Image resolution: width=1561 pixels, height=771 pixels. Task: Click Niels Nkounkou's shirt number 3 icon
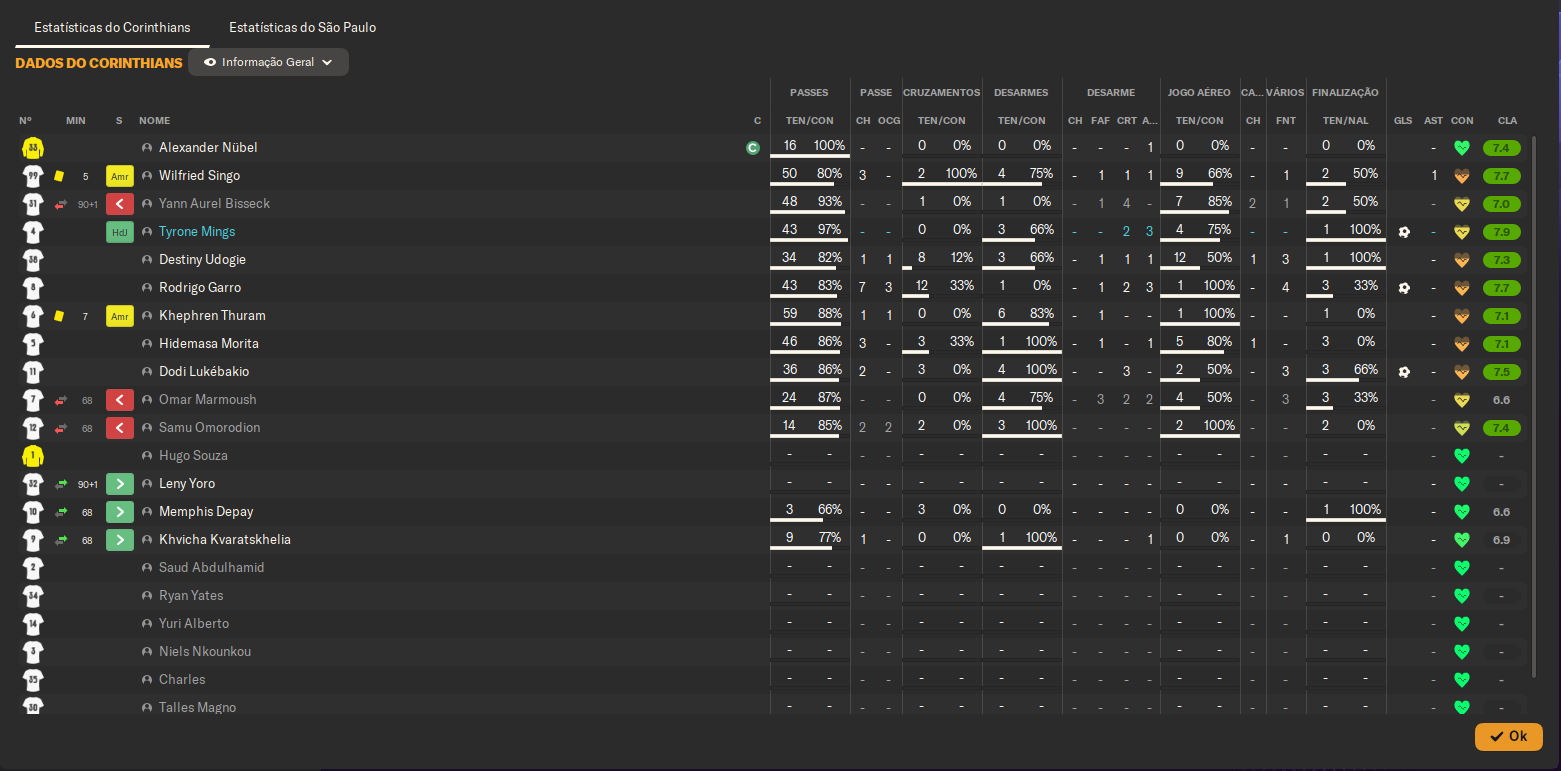pos(33,652)
